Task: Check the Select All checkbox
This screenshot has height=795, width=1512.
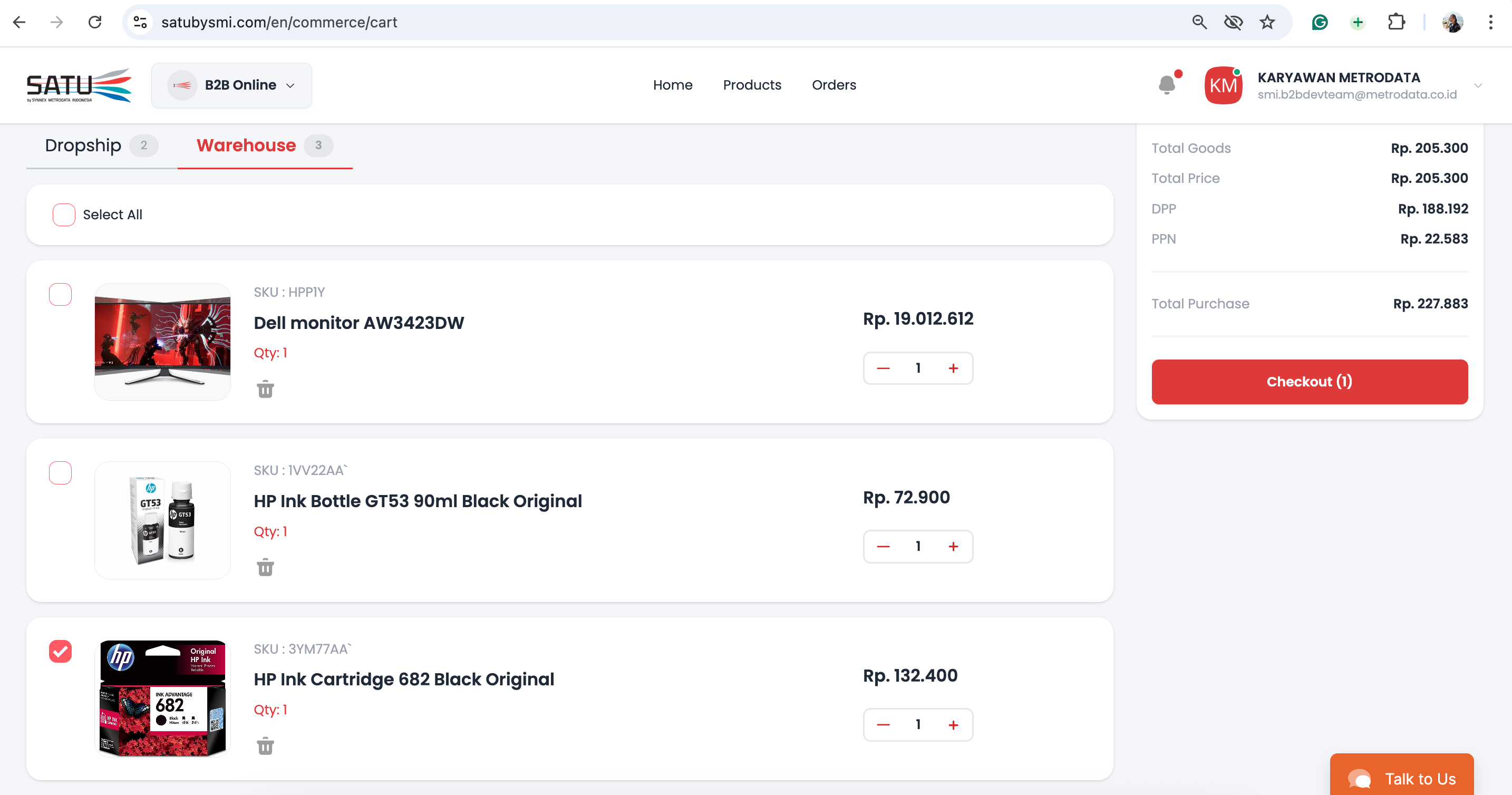Action: click(63, 215)
